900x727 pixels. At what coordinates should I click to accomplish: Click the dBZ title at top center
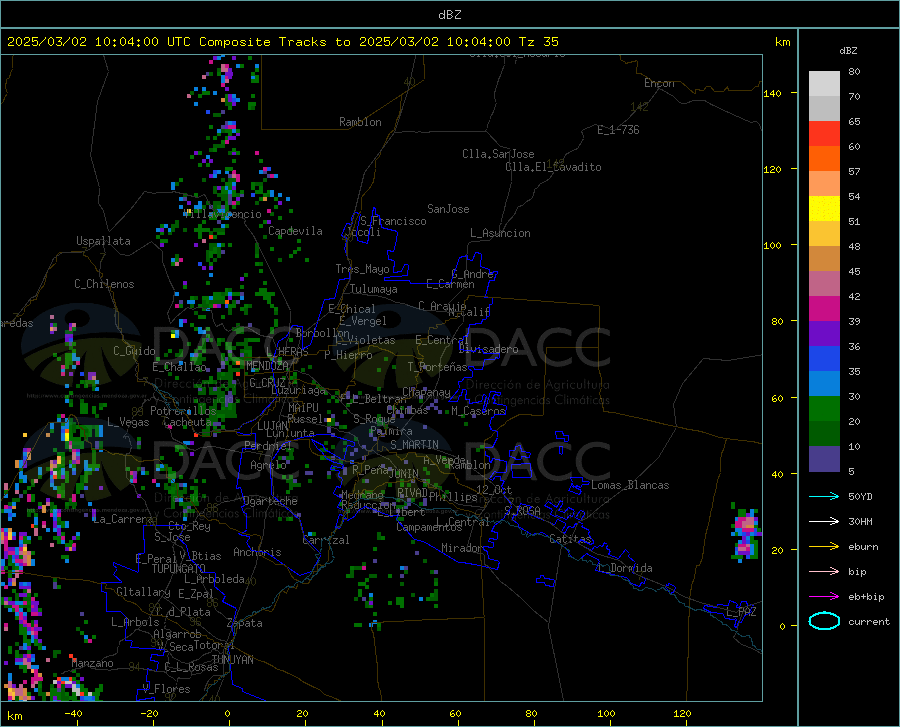coord(449,15)
